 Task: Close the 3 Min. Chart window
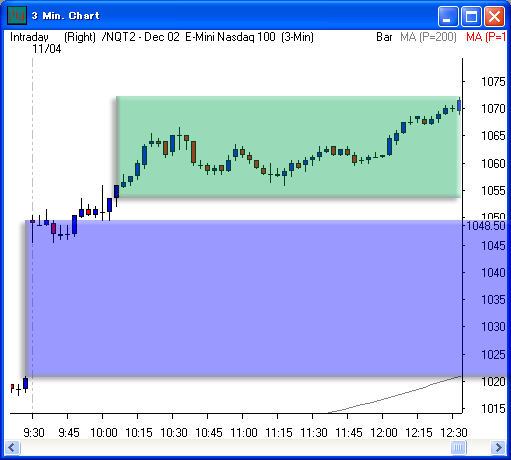coord(494,16)
